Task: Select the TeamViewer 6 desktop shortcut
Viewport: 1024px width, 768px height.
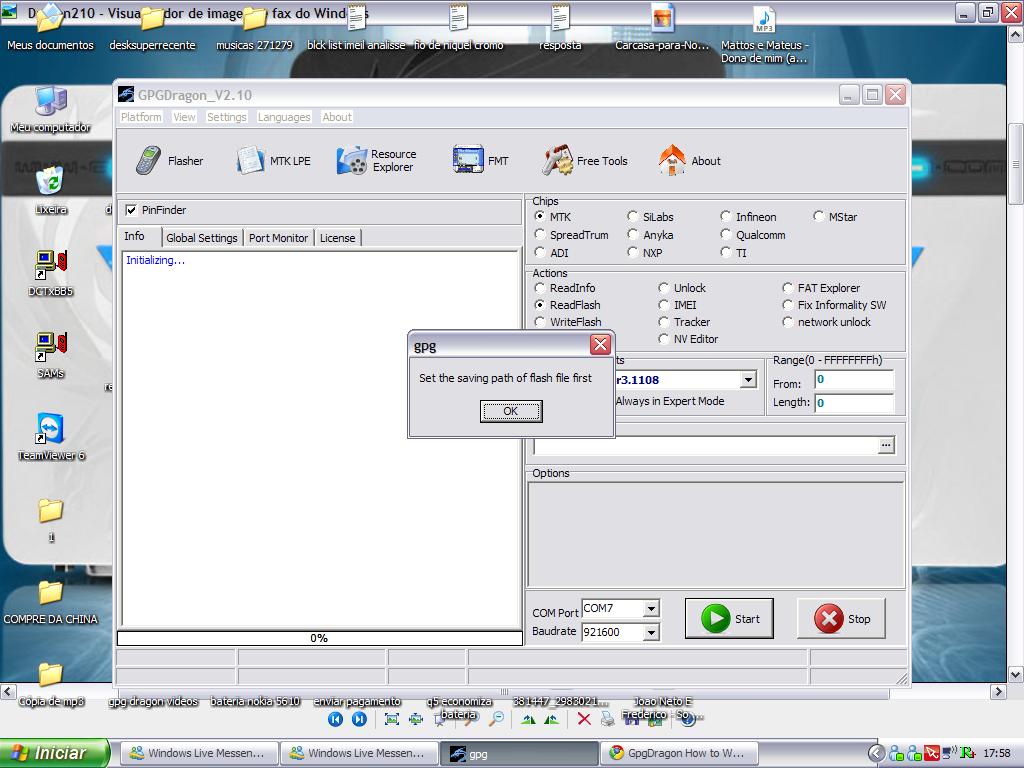Action: pos(50,437)
